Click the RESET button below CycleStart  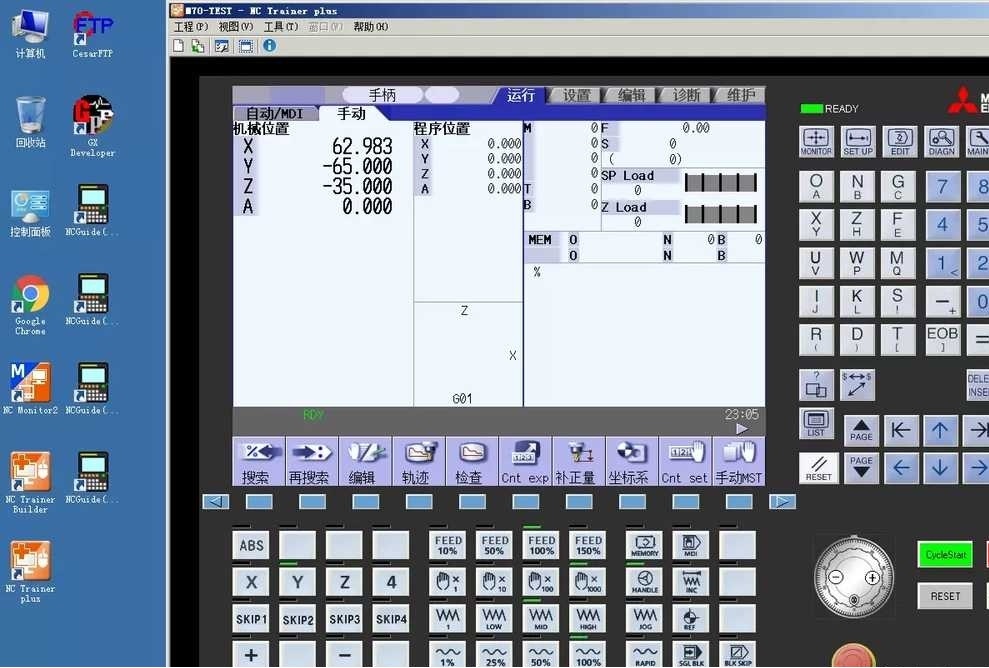click(945, 596)
